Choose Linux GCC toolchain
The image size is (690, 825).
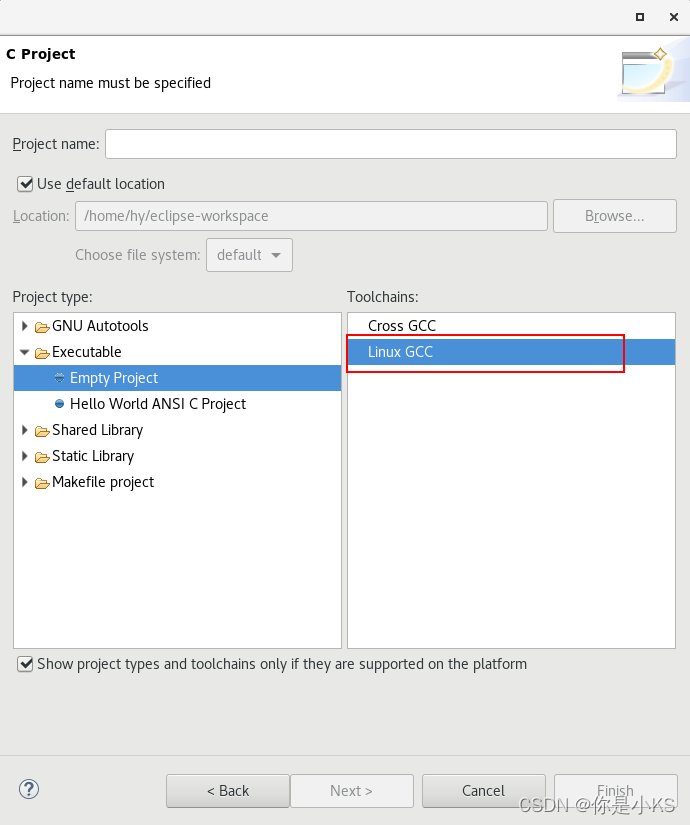pos(511,352)
